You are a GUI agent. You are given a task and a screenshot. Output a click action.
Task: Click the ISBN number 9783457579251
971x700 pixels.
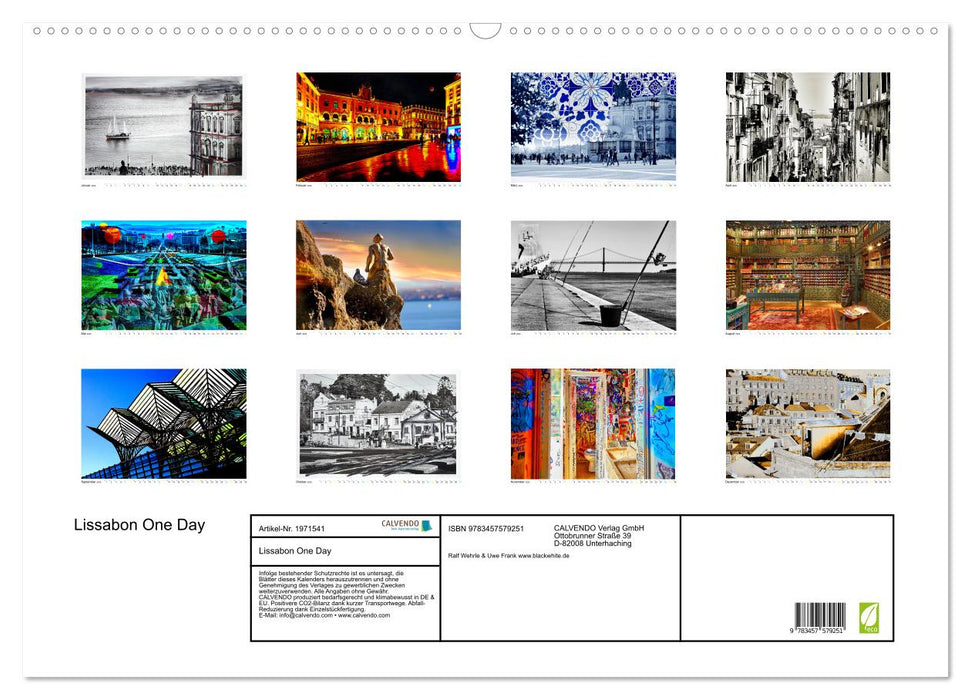pyautogui.click(x=495, y=528)
